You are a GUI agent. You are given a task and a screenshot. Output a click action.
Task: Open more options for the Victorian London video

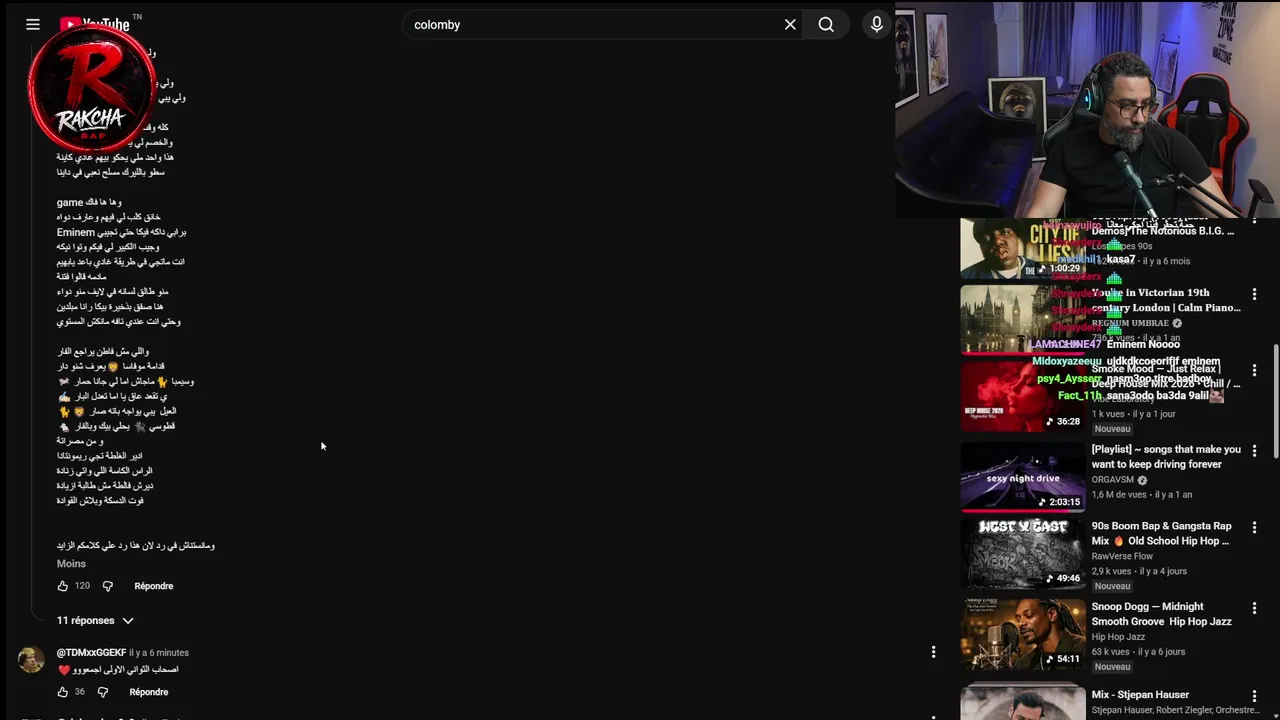coord(1254,295)
